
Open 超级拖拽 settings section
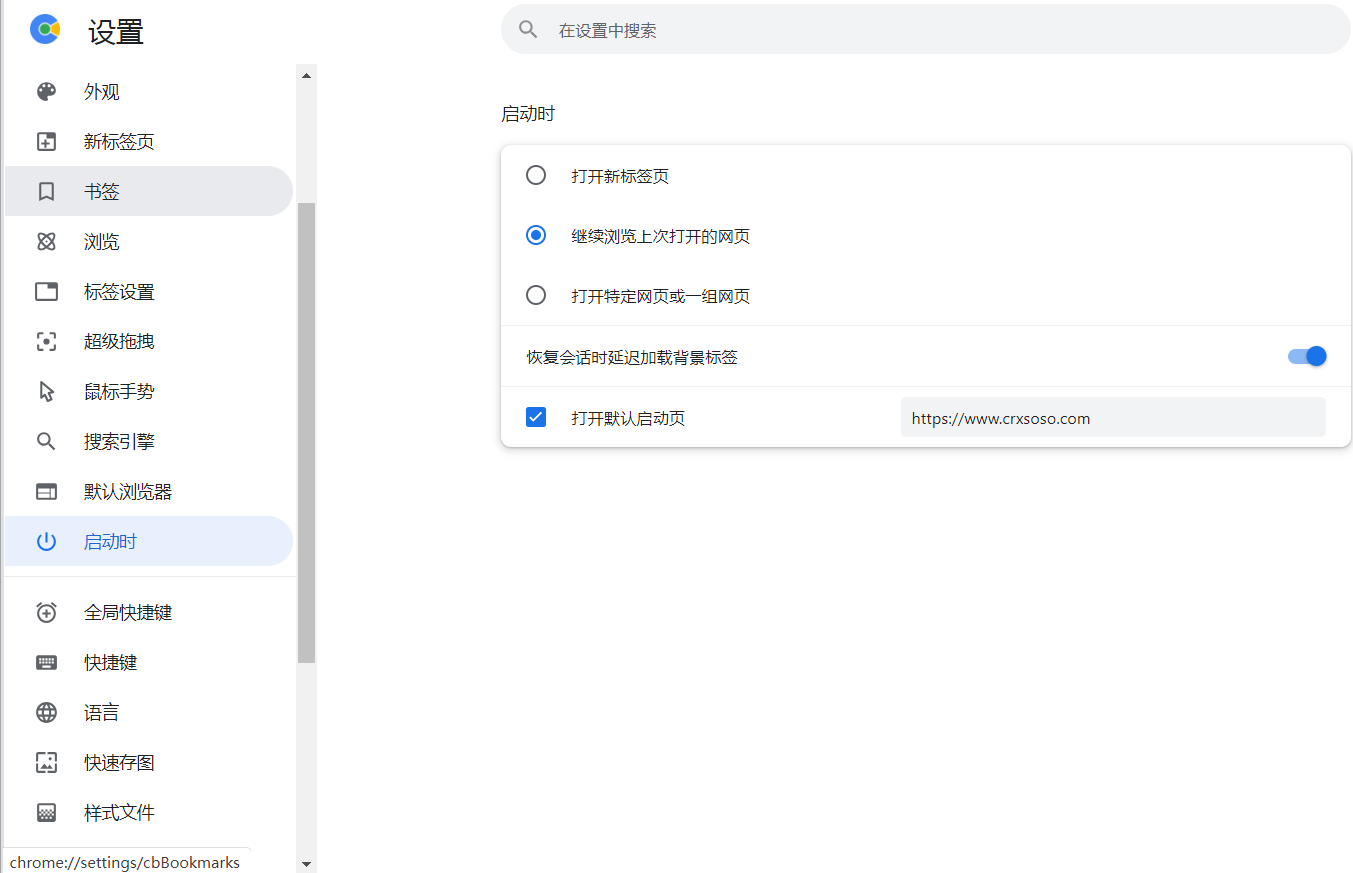[149, 342]
